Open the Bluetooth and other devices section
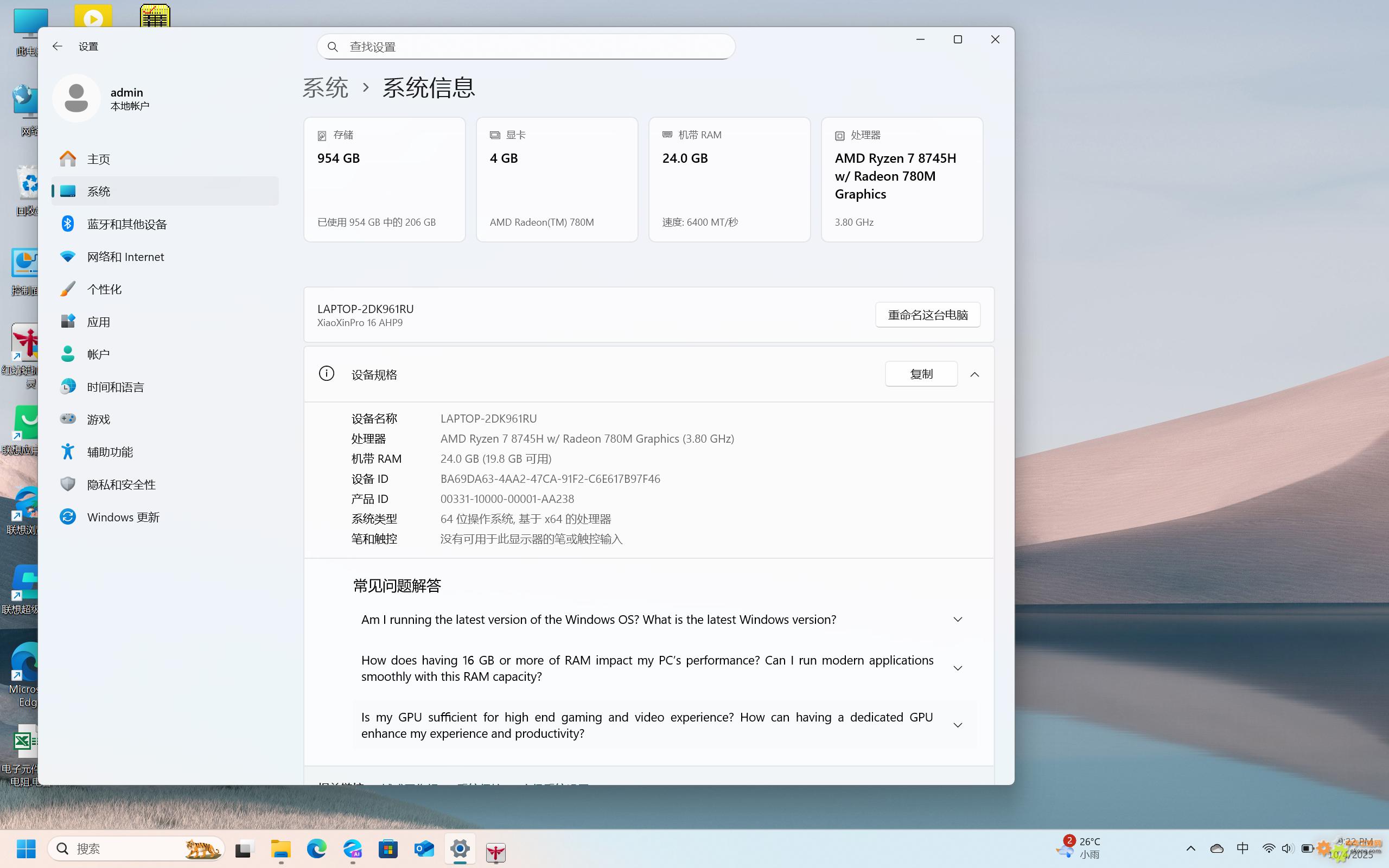Viewport: 1389px width, 868px height. [x=126, y=224]
